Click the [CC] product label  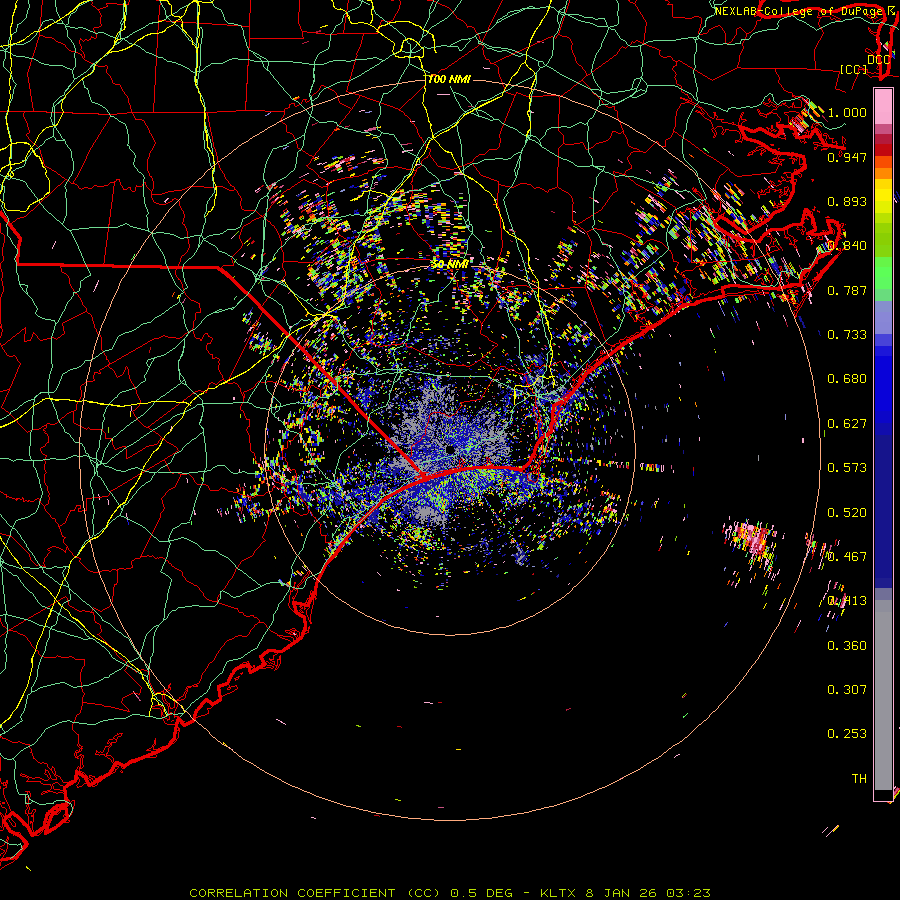coord(854,69)
